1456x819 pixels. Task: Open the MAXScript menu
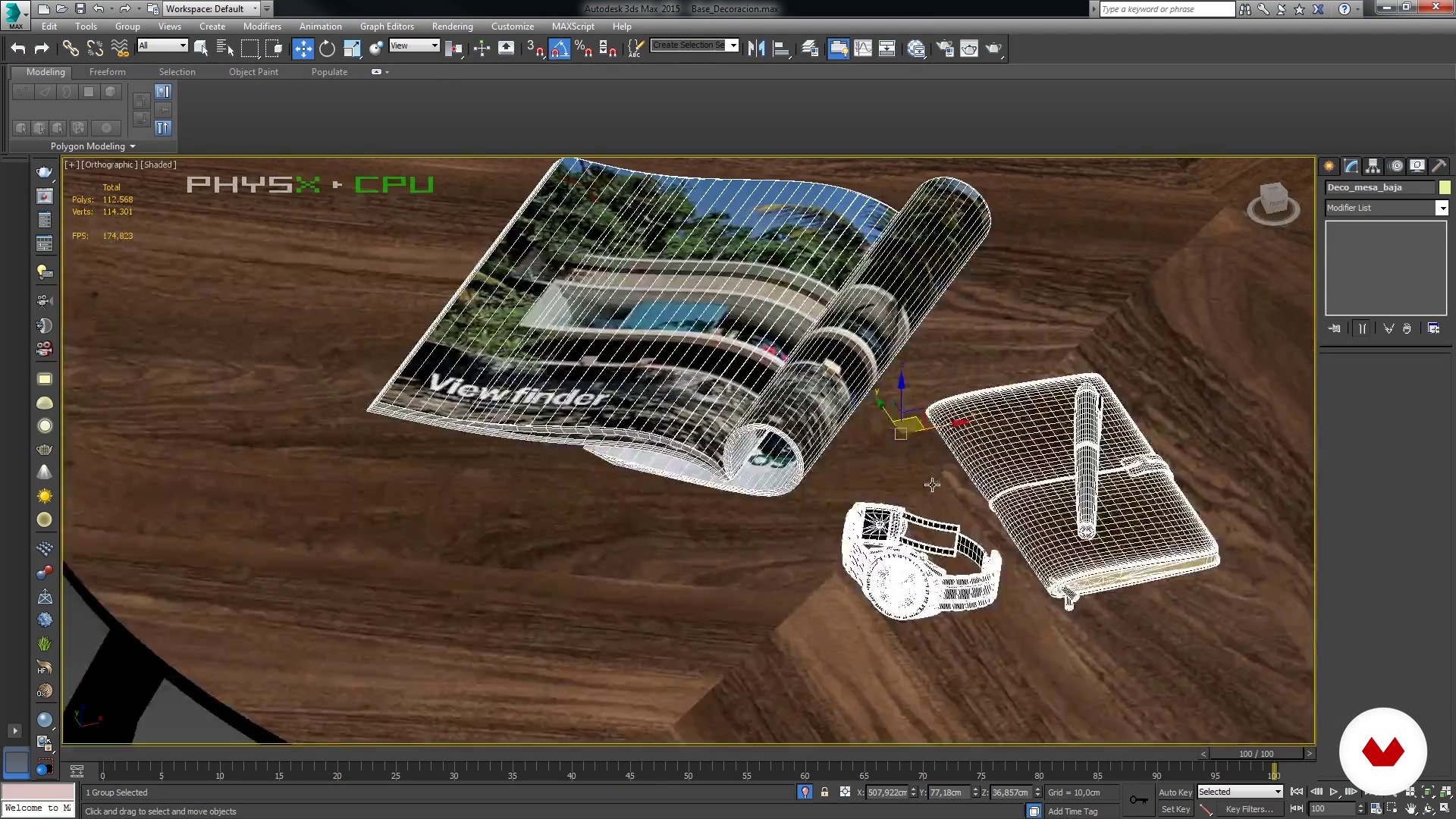573,27
